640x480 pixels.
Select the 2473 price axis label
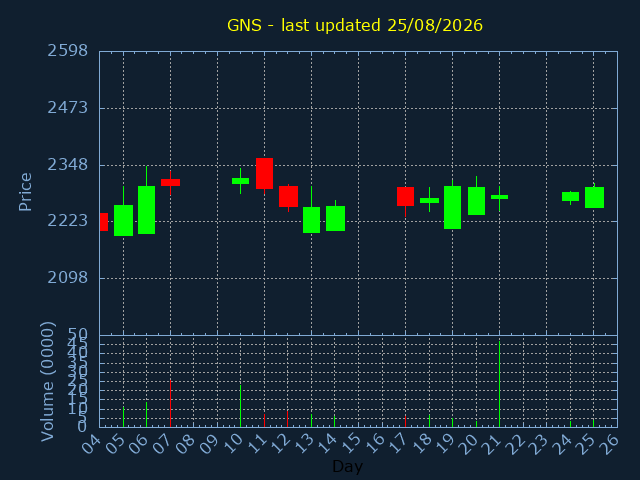68,108
